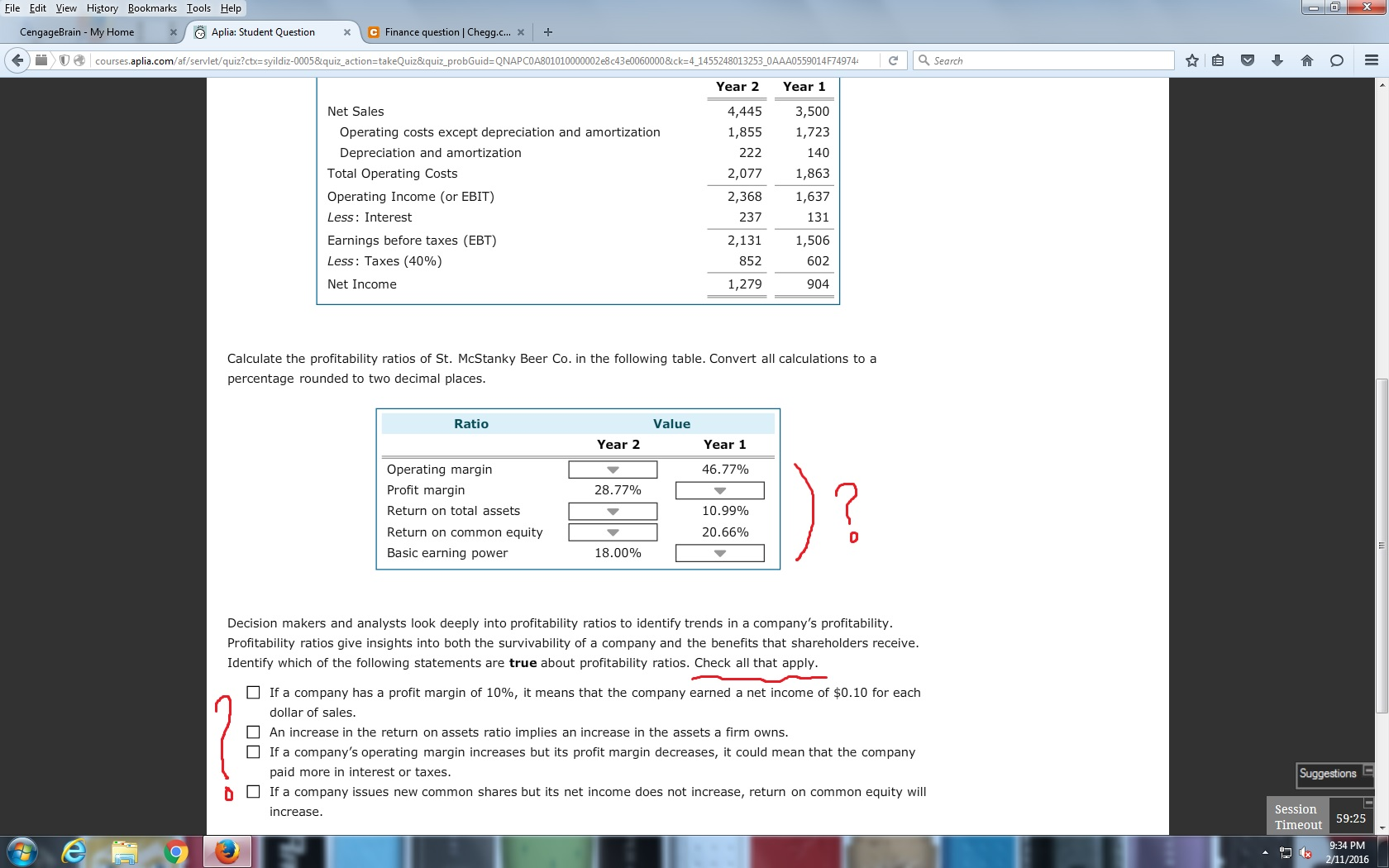Check the statement about issuing new common shares

[x=254, y=791]
